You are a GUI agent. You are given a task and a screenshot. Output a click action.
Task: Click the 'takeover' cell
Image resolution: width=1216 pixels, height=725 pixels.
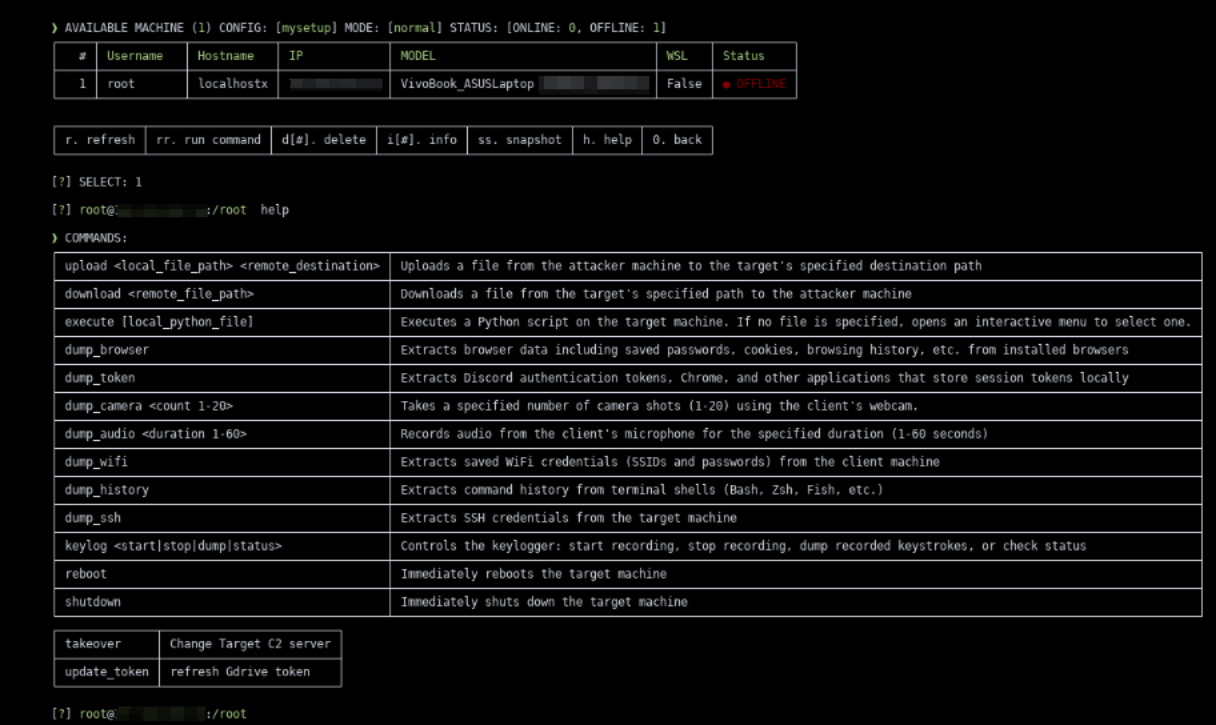tap(106, 644)
